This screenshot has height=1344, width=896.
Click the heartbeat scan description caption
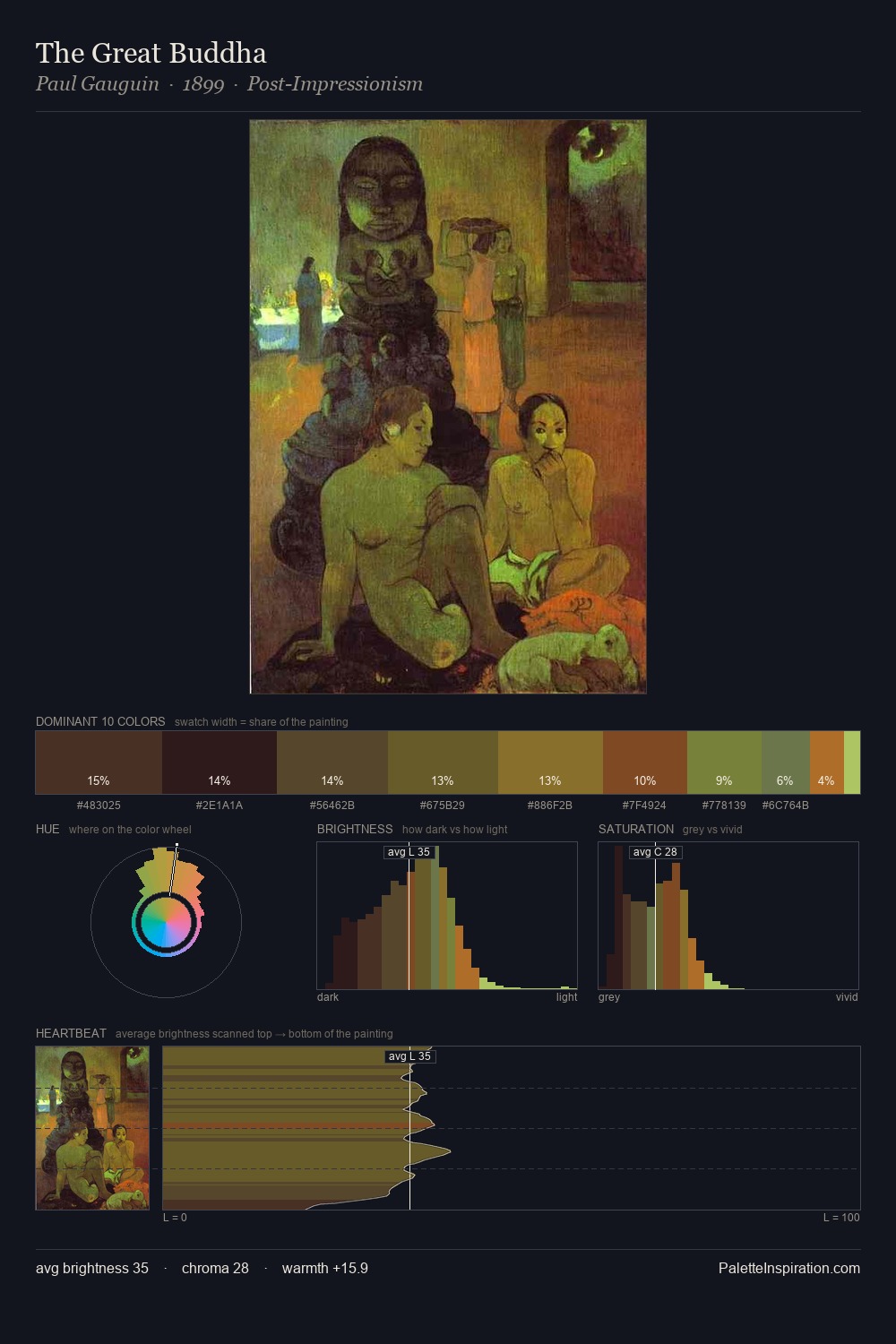coord(254,1033)
